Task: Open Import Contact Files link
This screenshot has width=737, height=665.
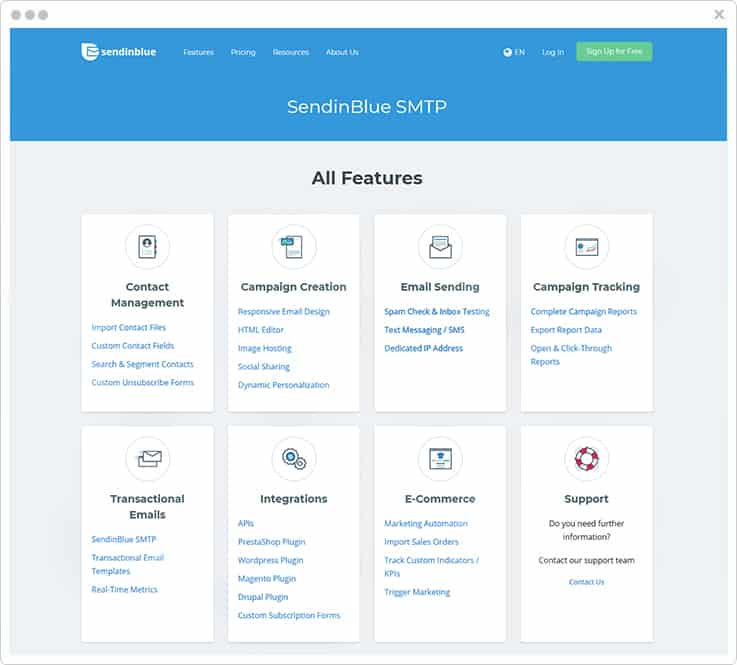Action: (x=129, y=328)
